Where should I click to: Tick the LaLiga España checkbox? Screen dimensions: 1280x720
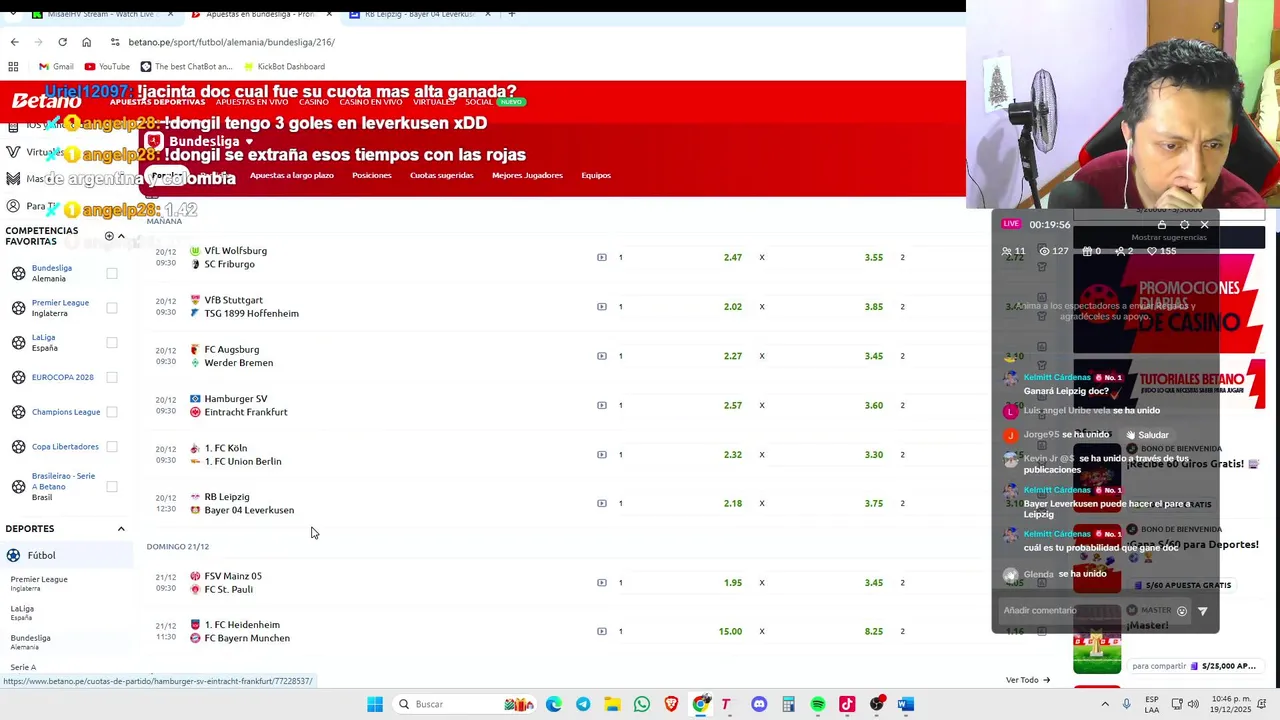point(112,343)
